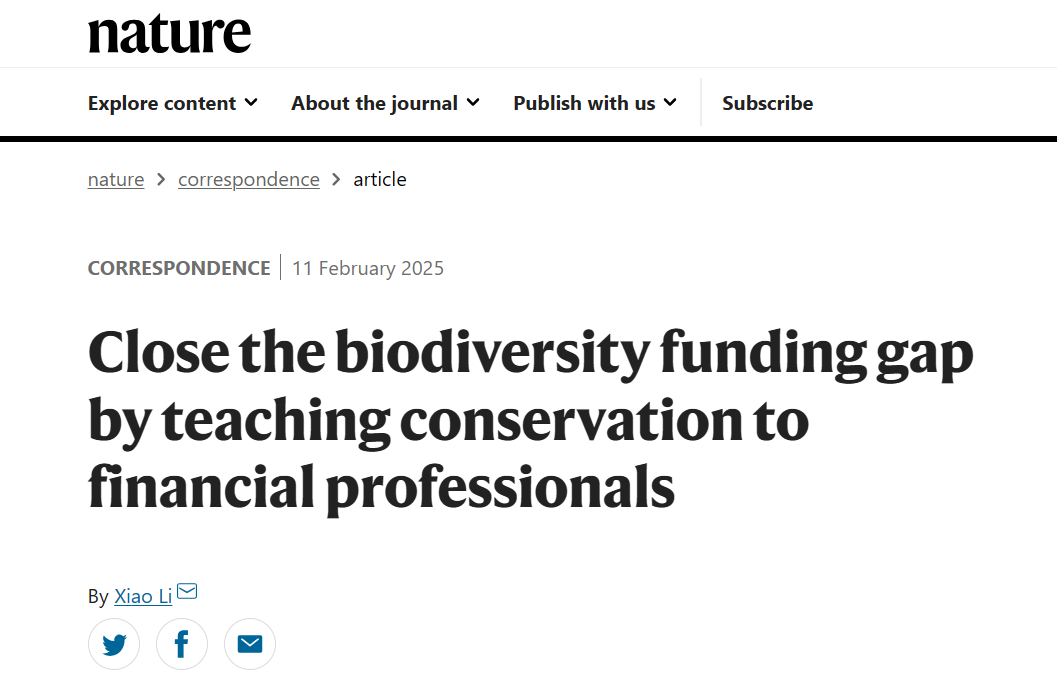Click the article breadcrumb text

coord(380,180)
